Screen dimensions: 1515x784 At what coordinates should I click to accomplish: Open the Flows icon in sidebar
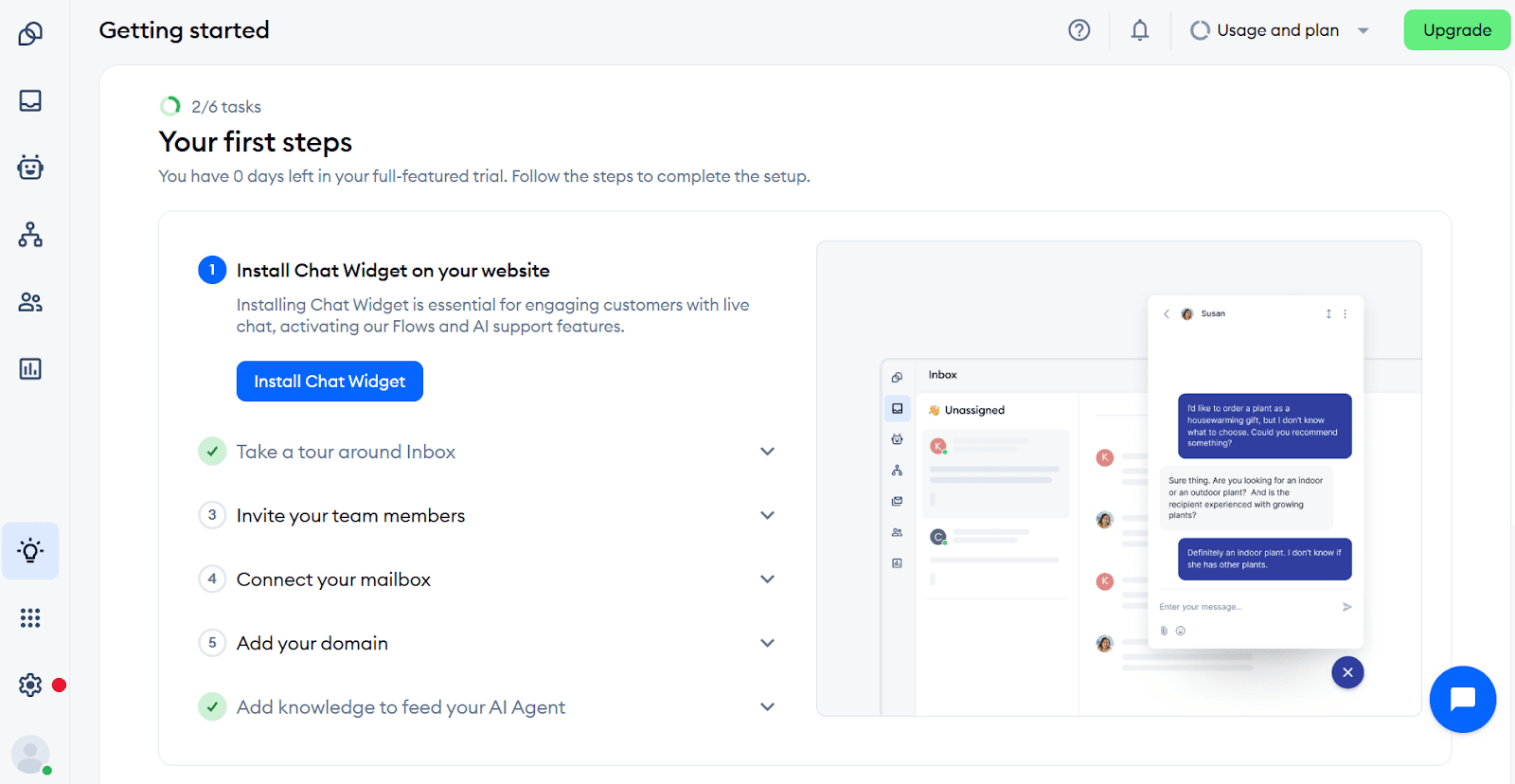[30, 235]
